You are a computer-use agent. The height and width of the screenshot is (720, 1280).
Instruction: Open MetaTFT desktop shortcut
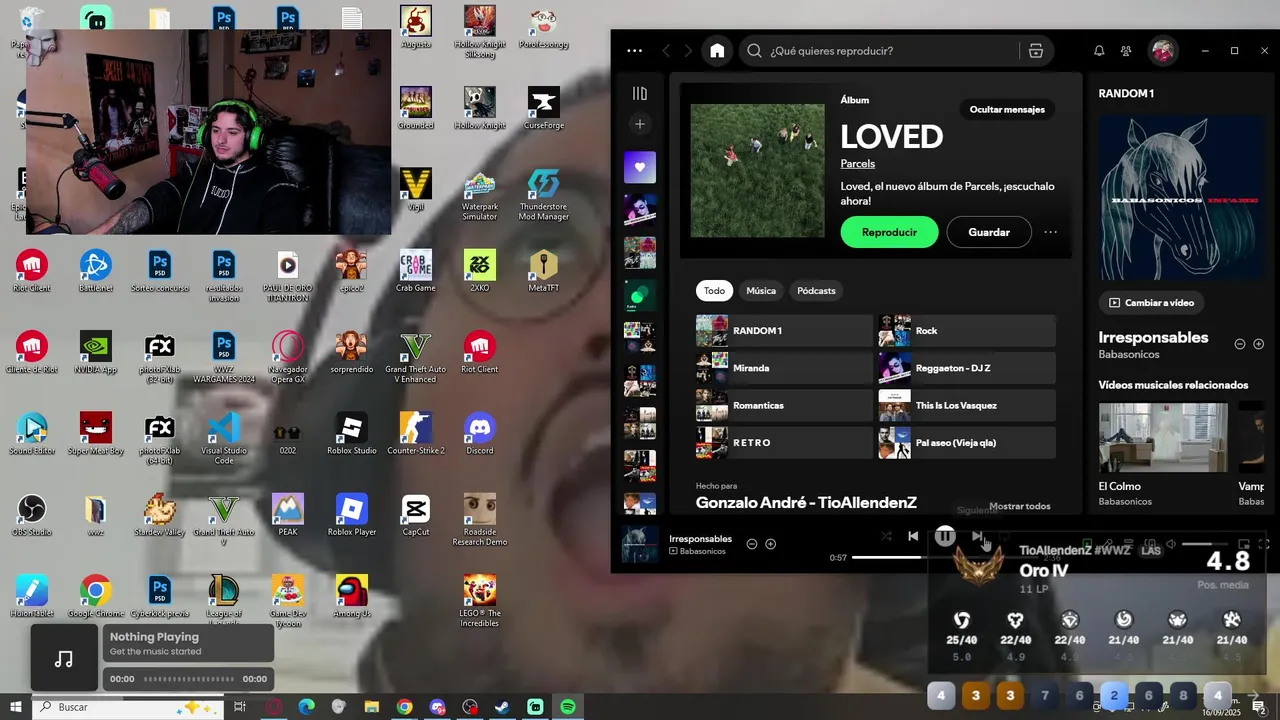click(x=544, y=271)
